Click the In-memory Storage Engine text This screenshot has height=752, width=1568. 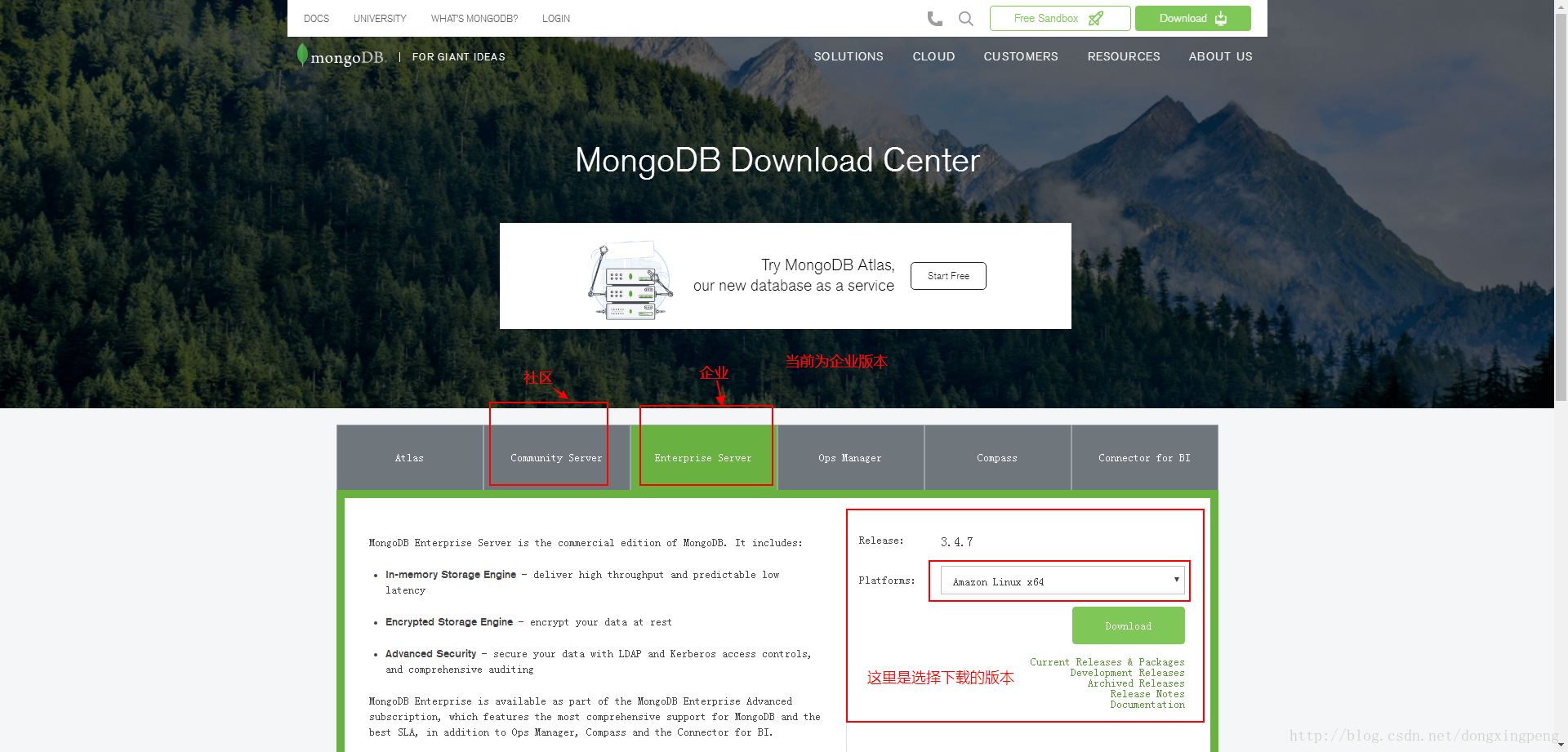coord(451,575)
